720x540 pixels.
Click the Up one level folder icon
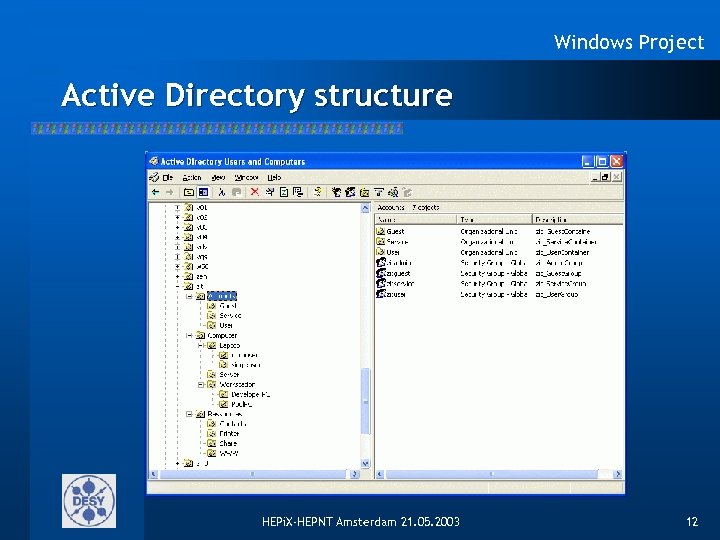click(188, 192)
